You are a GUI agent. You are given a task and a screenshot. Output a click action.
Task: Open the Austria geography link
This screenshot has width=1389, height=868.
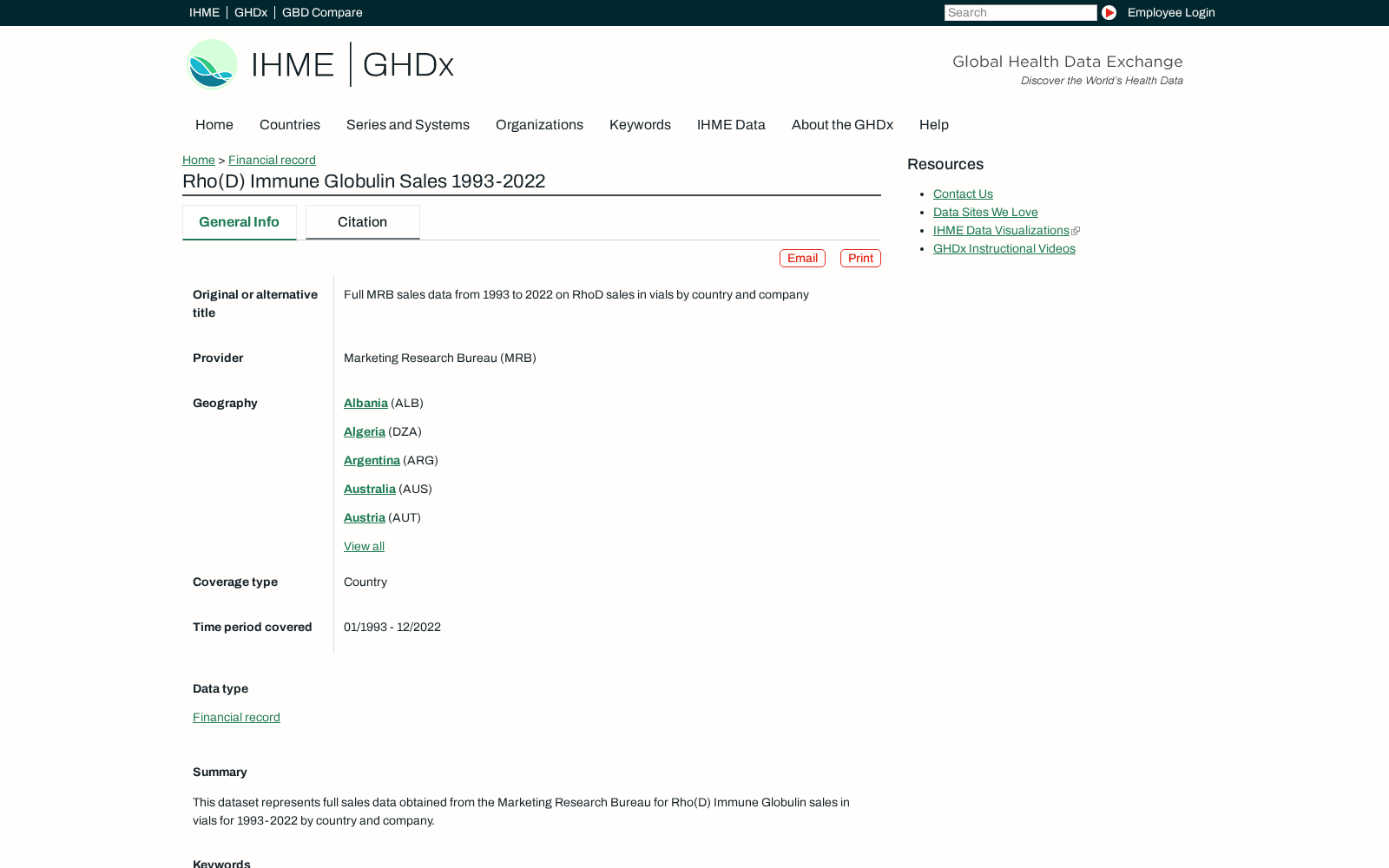tap(365, 518)
